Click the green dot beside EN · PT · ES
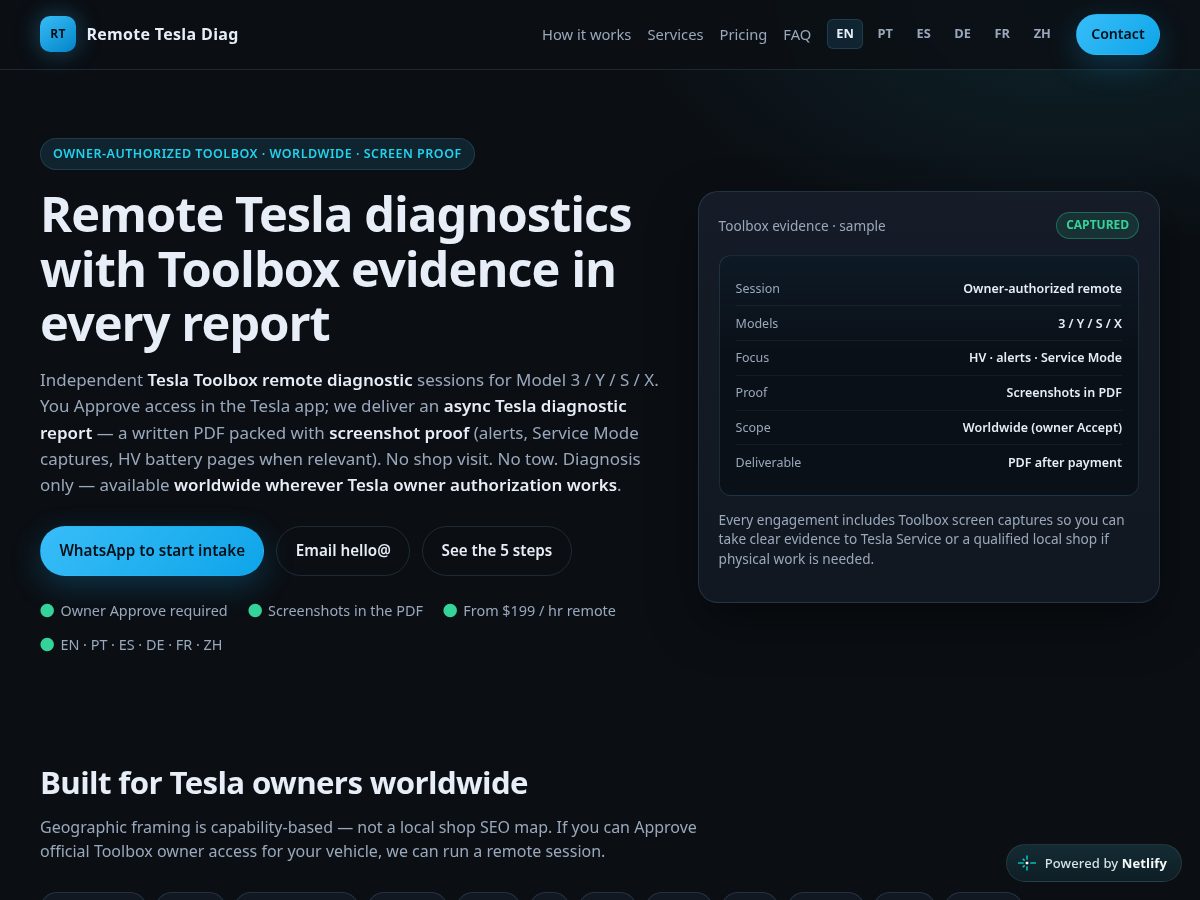 pos(47,645)
